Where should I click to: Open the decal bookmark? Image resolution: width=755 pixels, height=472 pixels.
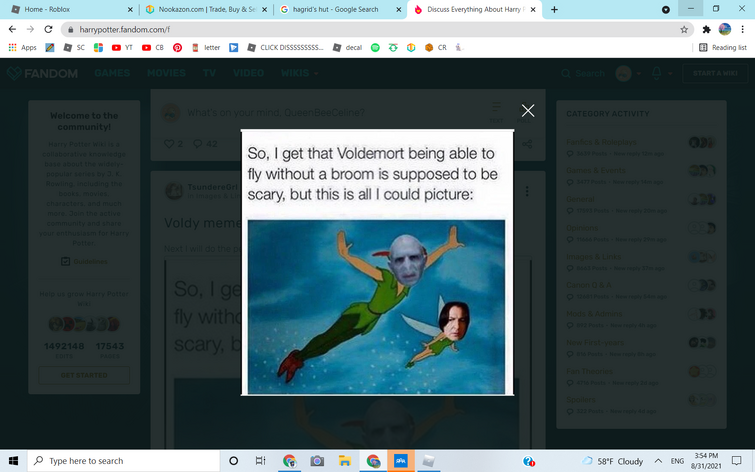[347, 47]
